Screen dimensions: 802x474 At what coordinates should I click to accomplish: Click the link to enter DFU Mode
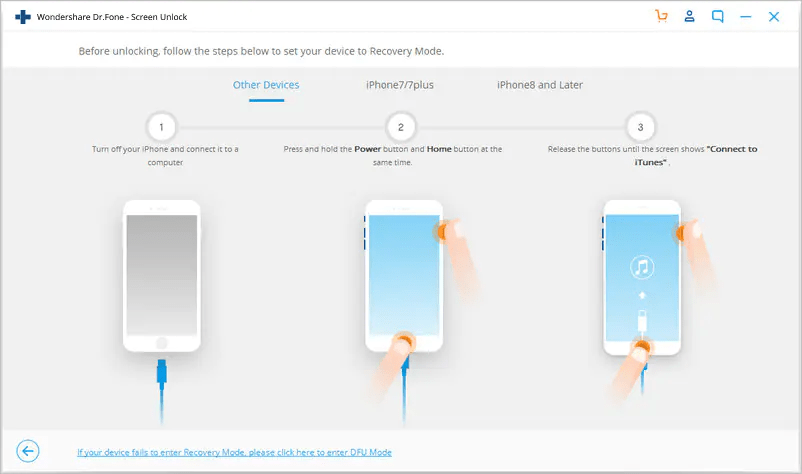[234, 453]
